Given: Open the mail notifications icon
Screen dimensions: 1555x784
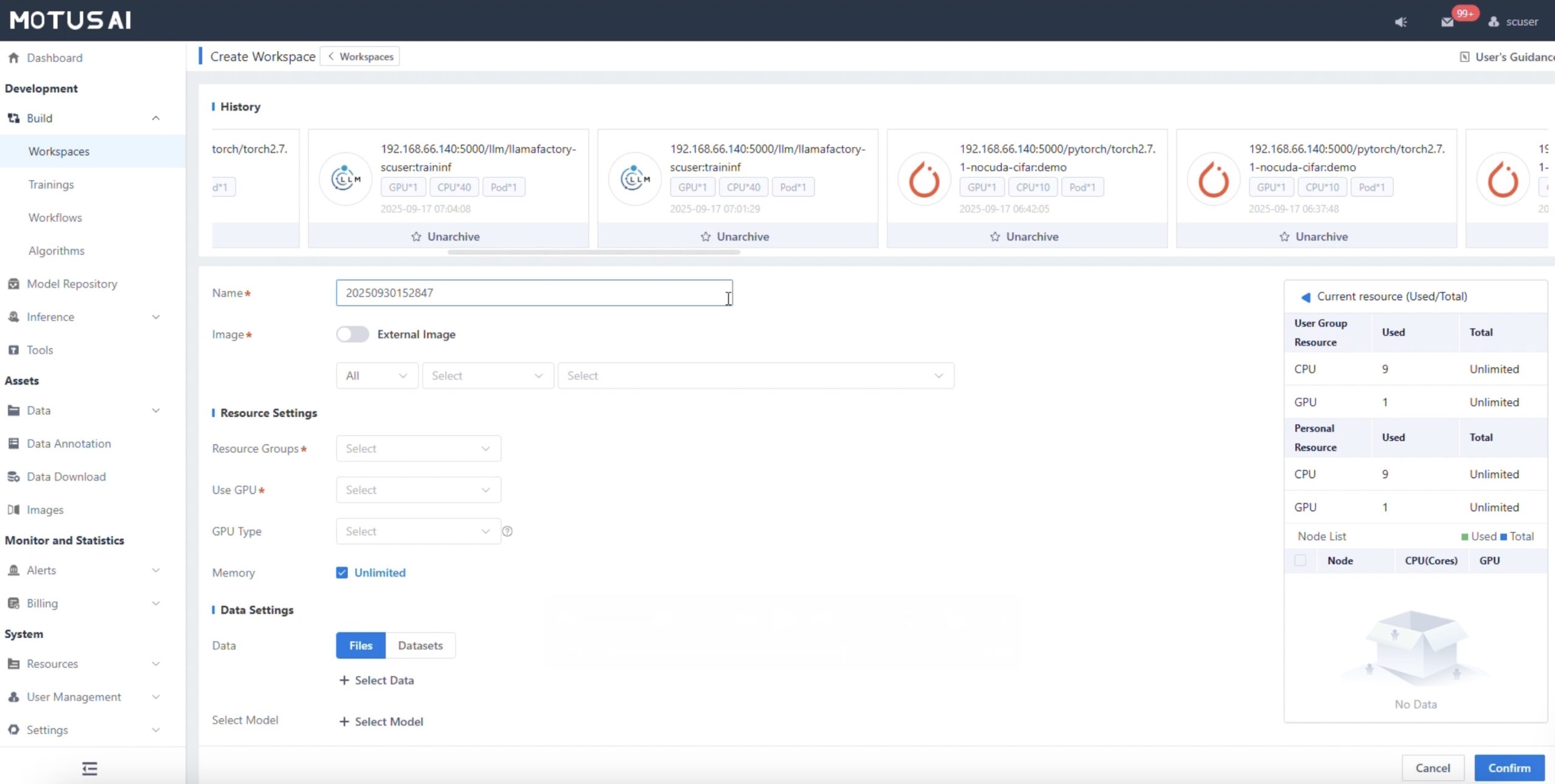Looking at the screenshot, I should 1447,22.
